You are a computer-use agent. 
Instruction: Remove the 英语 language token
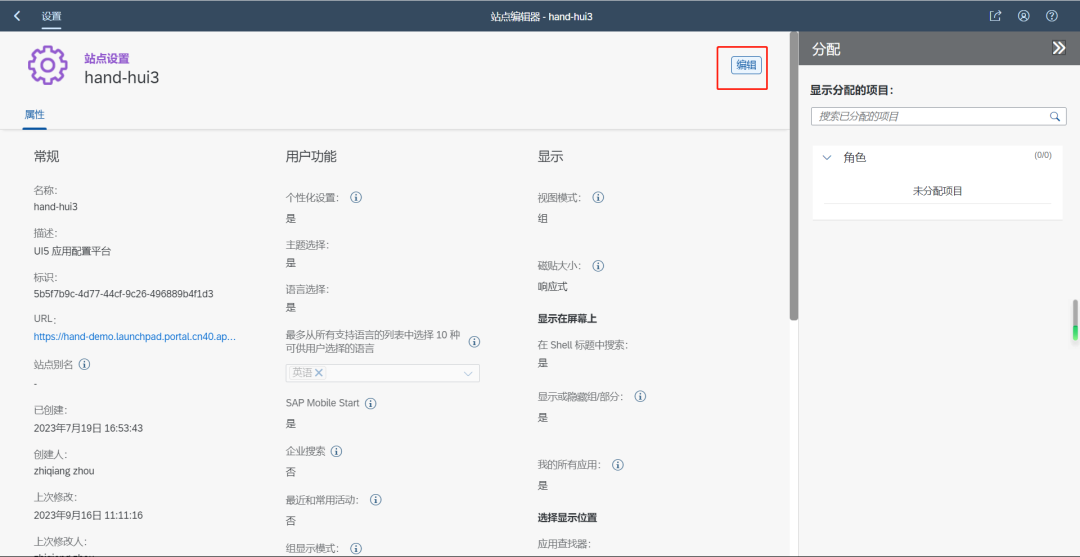(x=319, y=372)
